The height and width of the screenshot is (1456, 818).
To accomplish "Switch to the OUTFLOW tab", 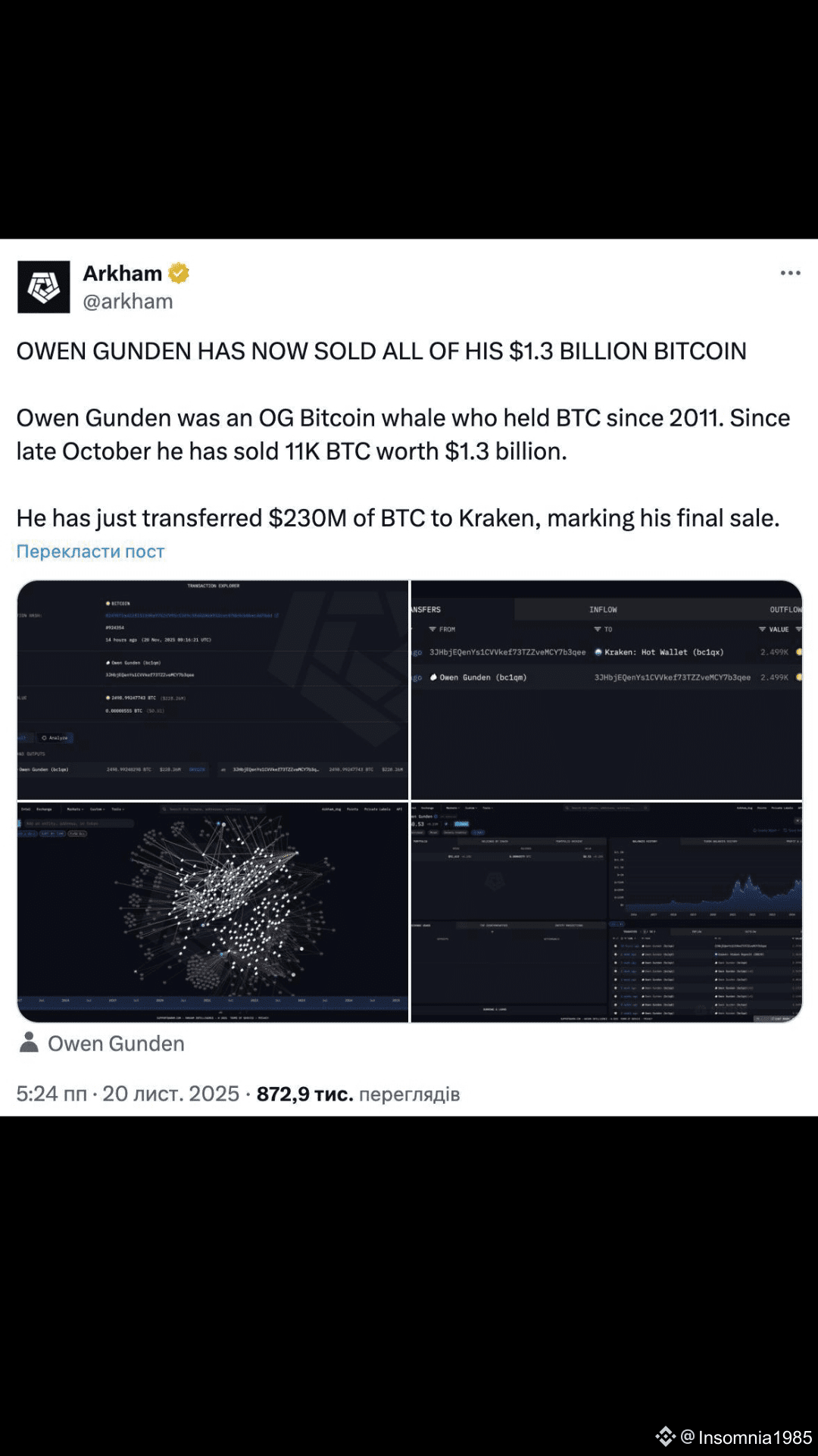I will (785, 609).
